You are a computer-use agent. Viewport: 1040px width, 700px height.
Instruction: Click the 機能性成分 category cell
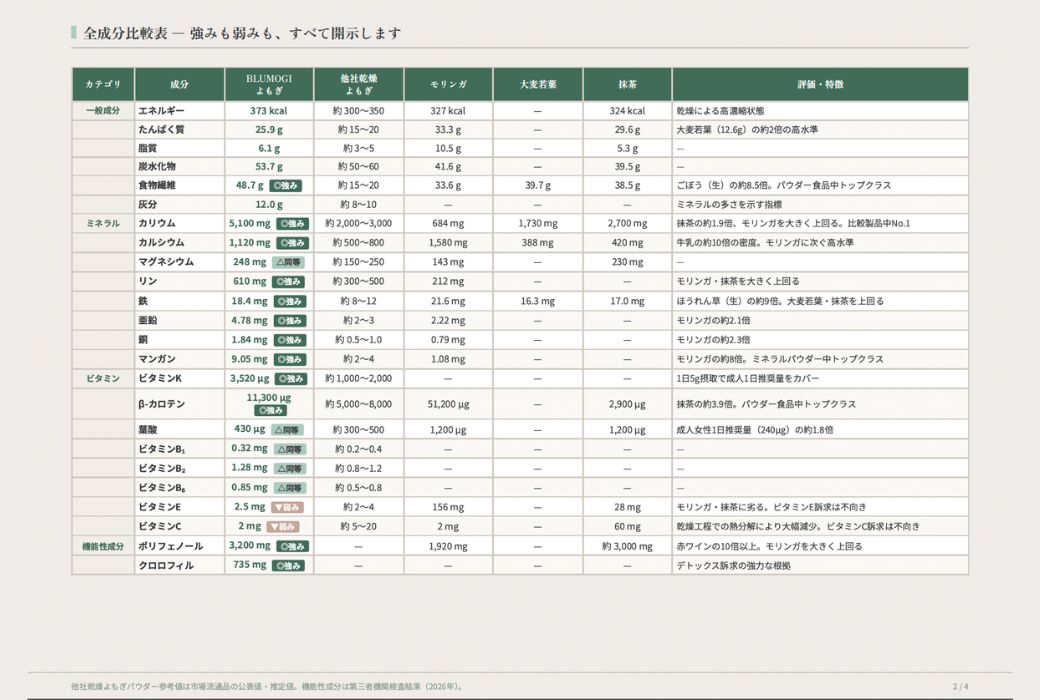tap(103, 546)
